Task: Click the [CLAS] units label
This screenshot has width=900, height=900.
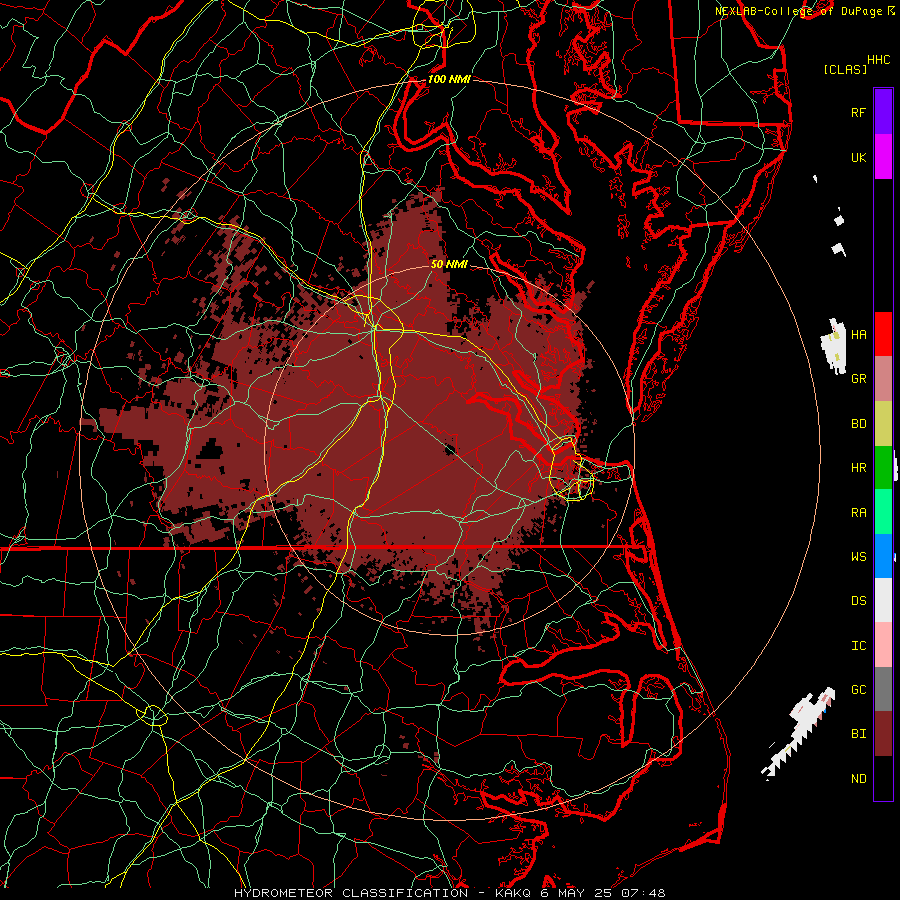Action: coord(845,70)
